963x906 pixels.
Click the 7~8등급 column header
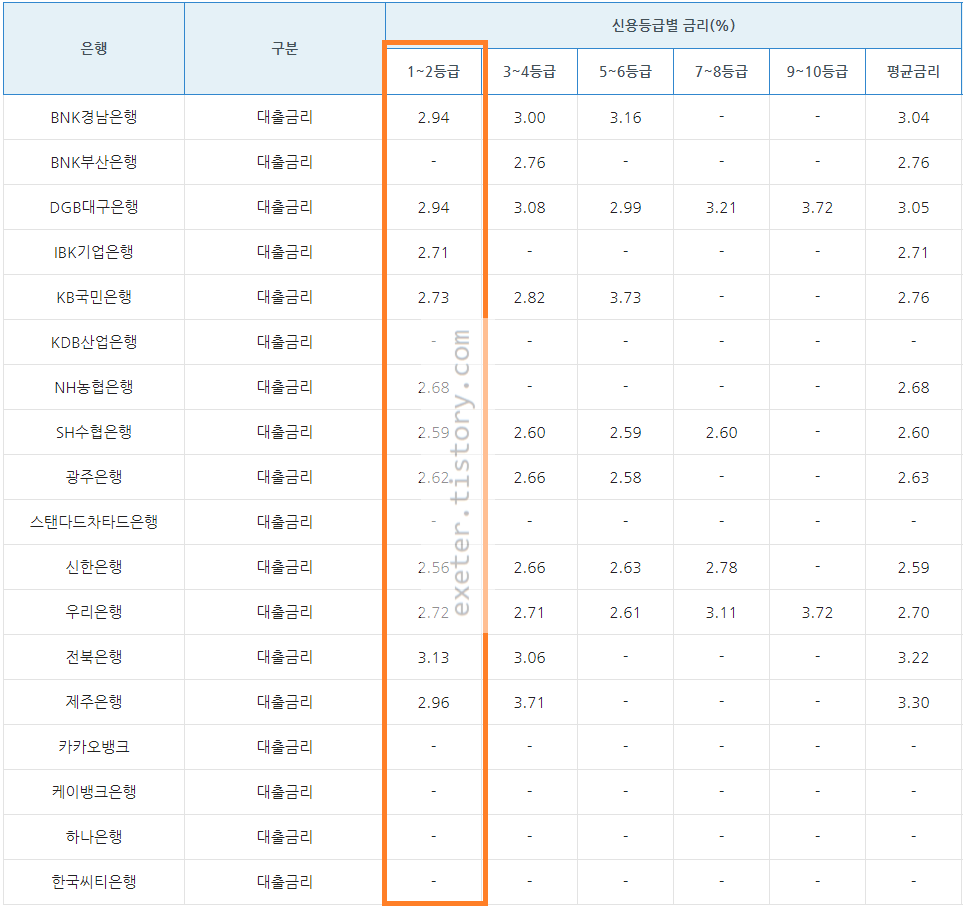(x=721, y=72)
